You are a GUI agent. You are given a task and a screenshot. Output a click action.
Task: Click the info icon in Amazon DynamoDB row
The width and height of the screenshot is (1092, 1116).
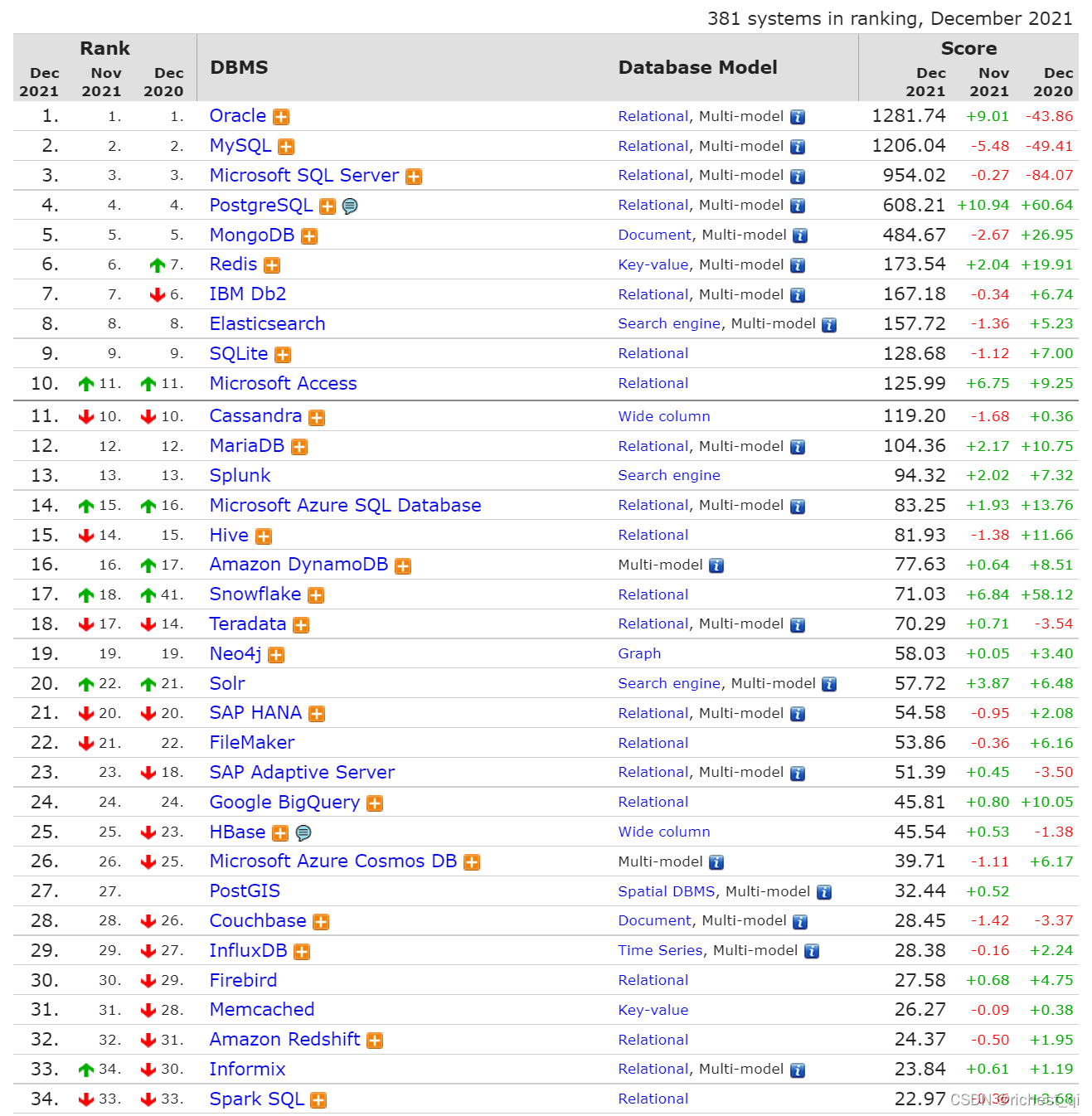(x=716, y=565)
